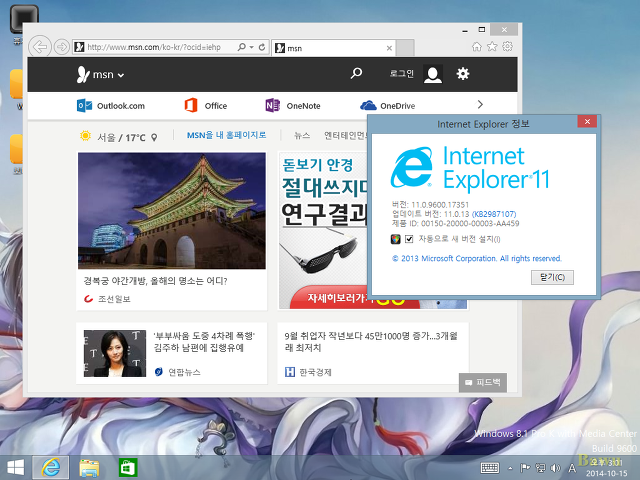
Task: Click the address bar search magnifier
Action: click(242, 47)
